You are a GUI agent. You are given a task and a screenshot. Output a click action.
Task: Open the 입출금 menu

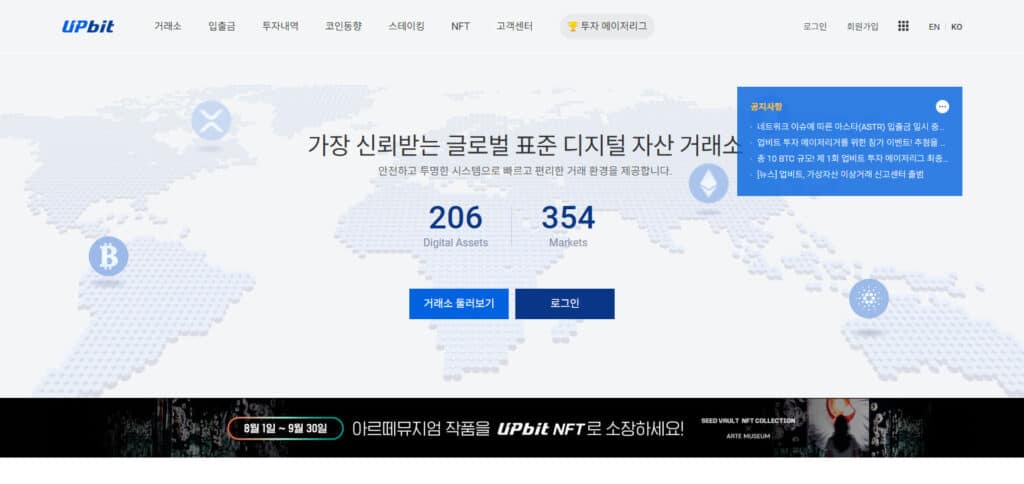pos(222,27)
